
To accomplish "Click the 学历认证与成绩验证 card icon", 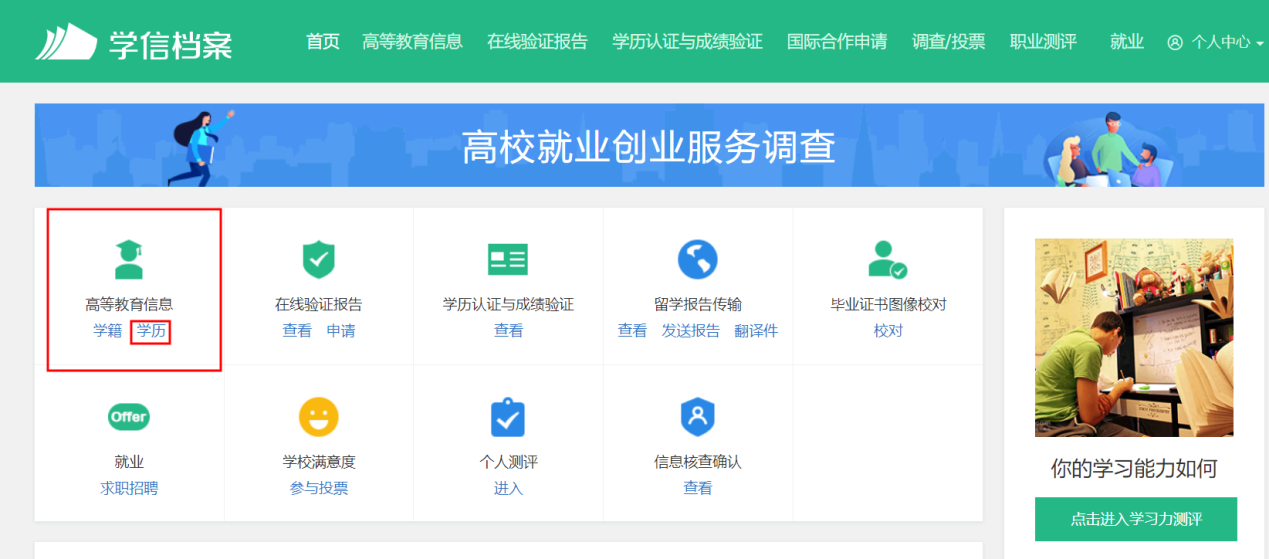I will pyautogui.click(x=508, y=260).
